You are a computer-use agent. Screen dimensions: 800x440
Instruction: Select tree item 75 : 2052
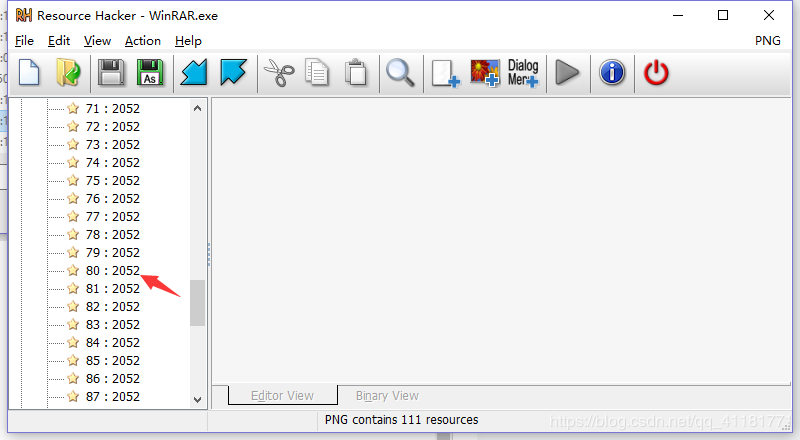113,181
